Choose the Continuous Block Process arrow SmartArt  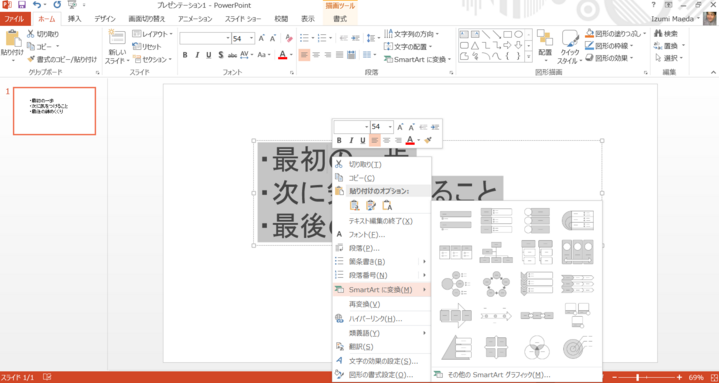pyautogui.click(x=455, y=316)
